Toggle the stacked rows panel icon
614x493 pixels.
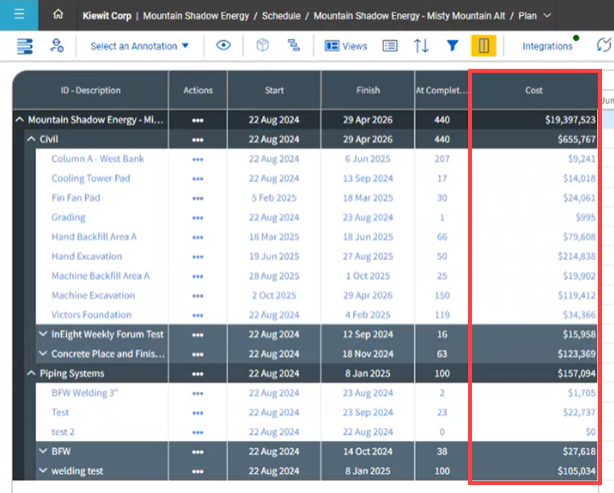pyautogui.click(x=25, y=46)
